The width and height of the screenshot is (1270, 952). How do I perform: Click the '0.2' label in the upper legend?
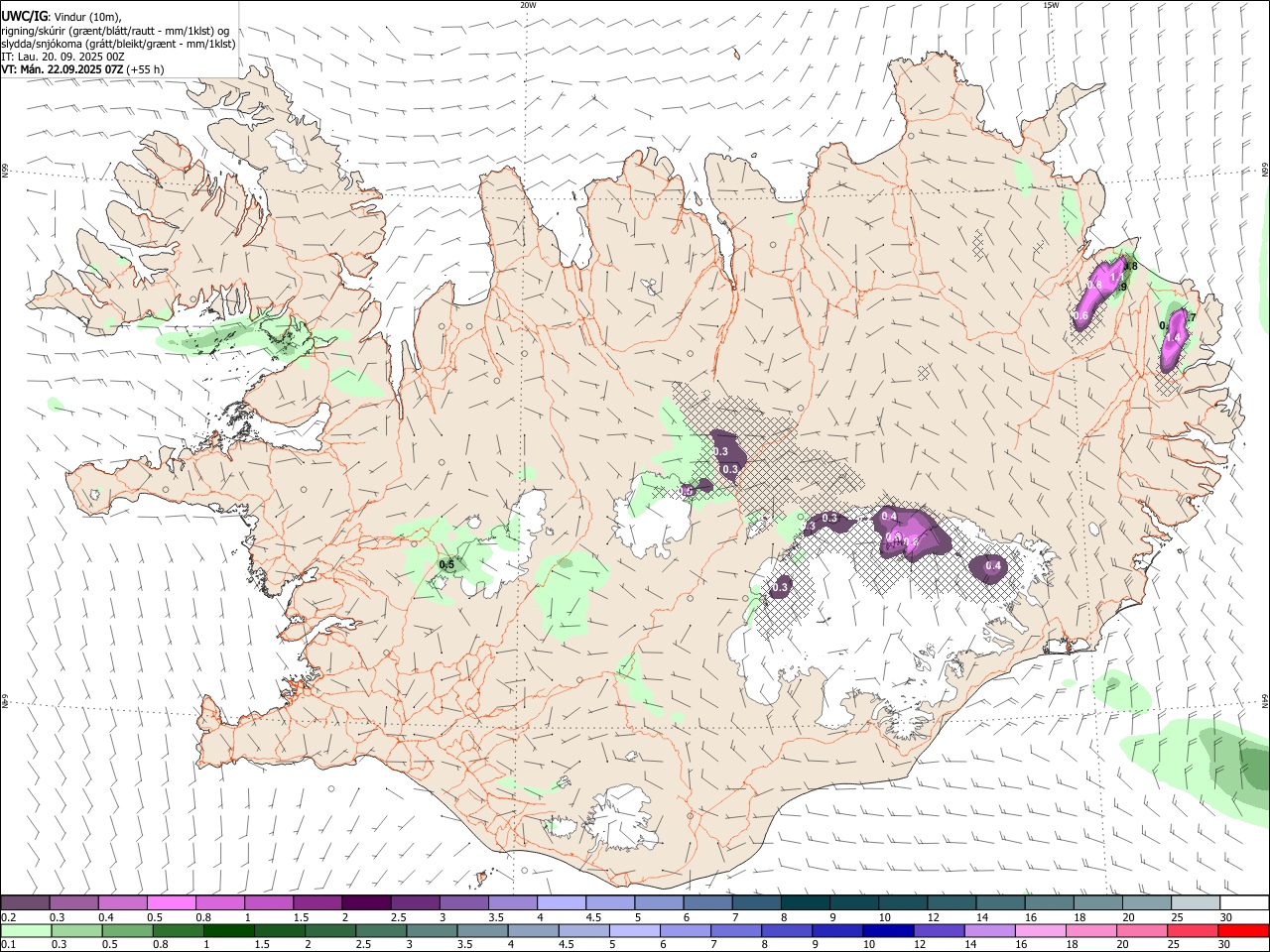click(8, 917)
